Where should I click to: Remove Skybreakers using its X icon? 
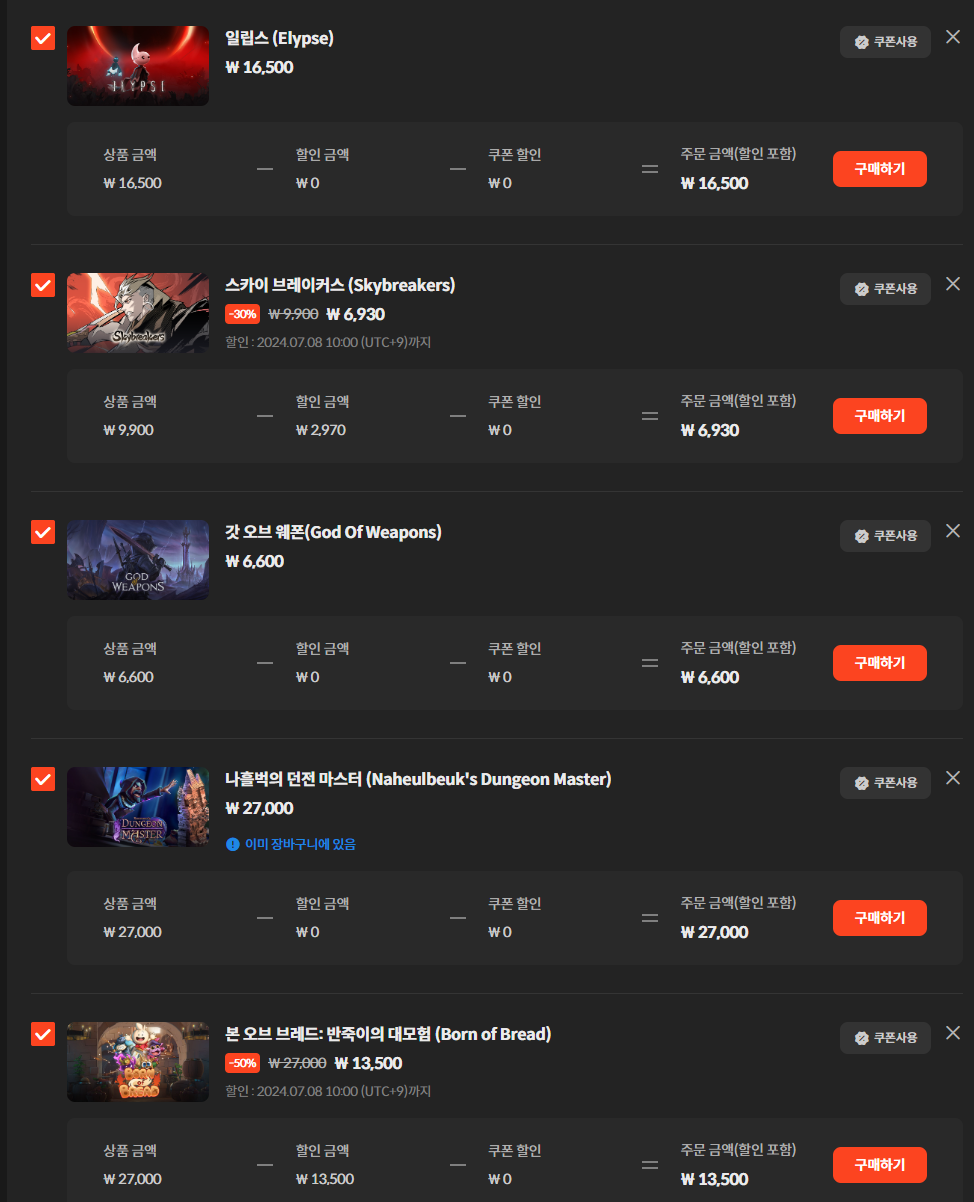pyautogui.click(x=953, y=284)
